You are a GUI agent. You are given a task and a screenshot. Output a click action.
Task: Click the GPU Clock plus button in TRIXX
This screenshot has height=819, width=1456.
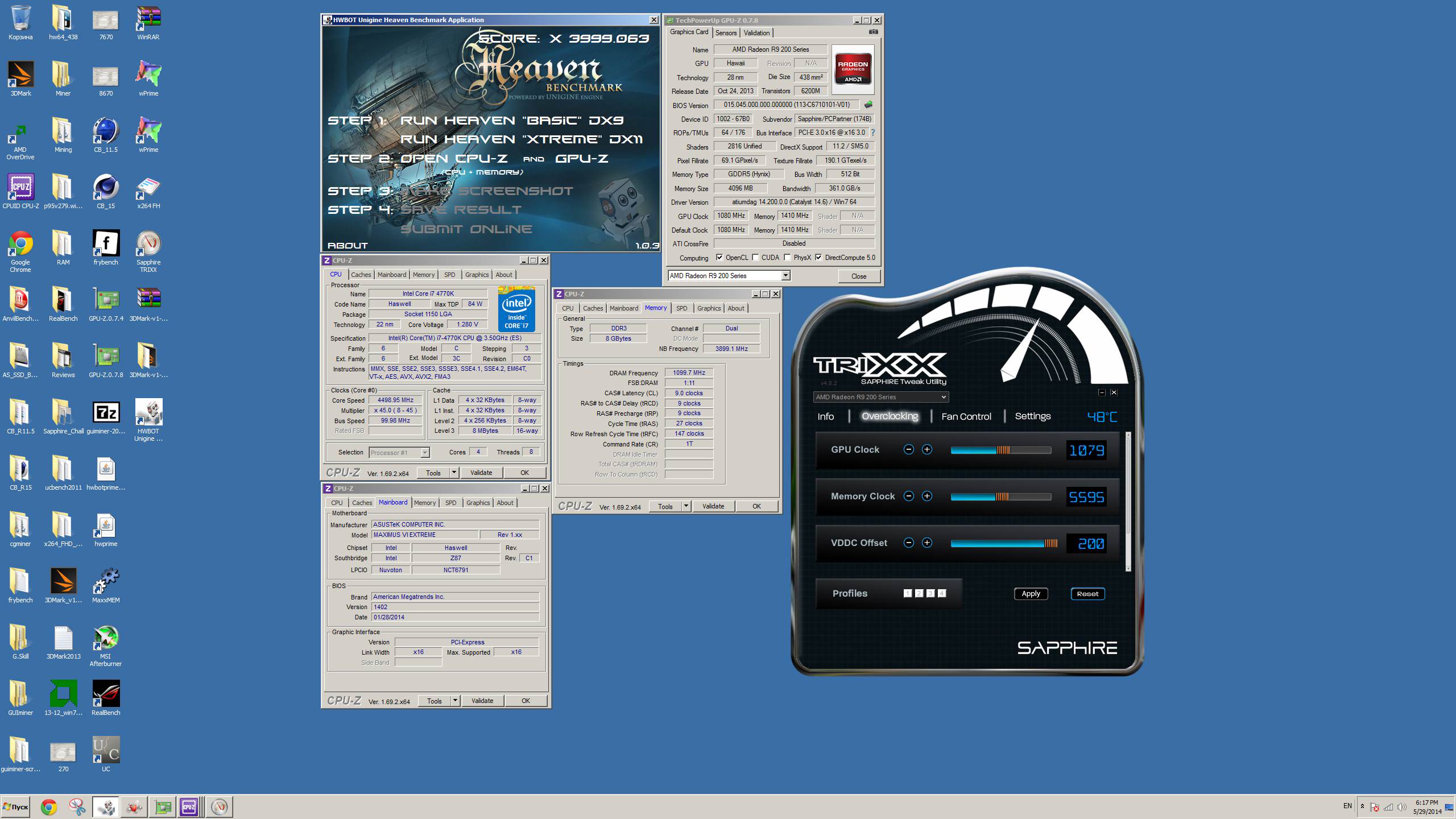(x=927, y=449)
